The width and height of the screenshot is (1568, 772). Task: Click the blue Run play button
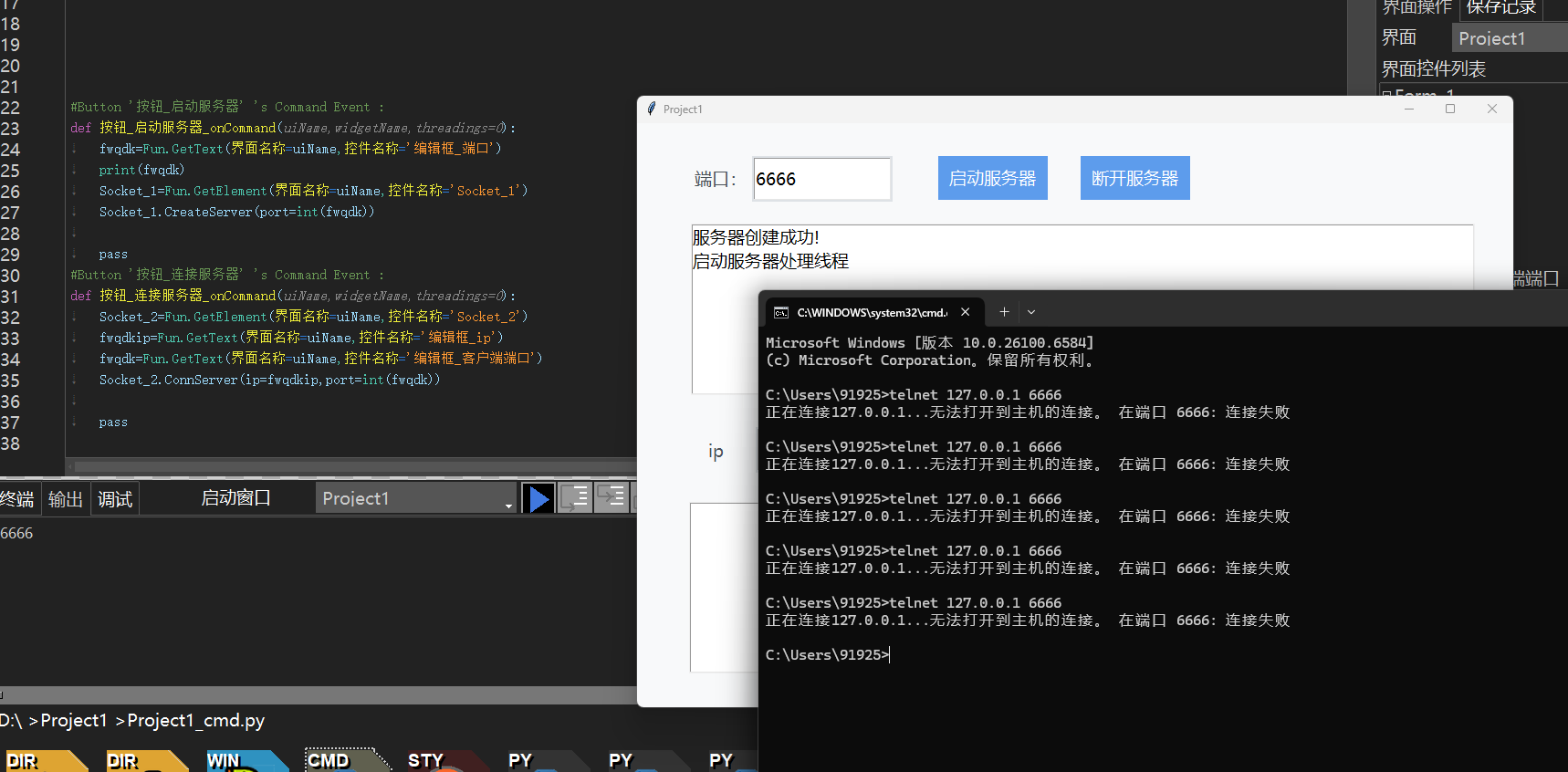538,498
